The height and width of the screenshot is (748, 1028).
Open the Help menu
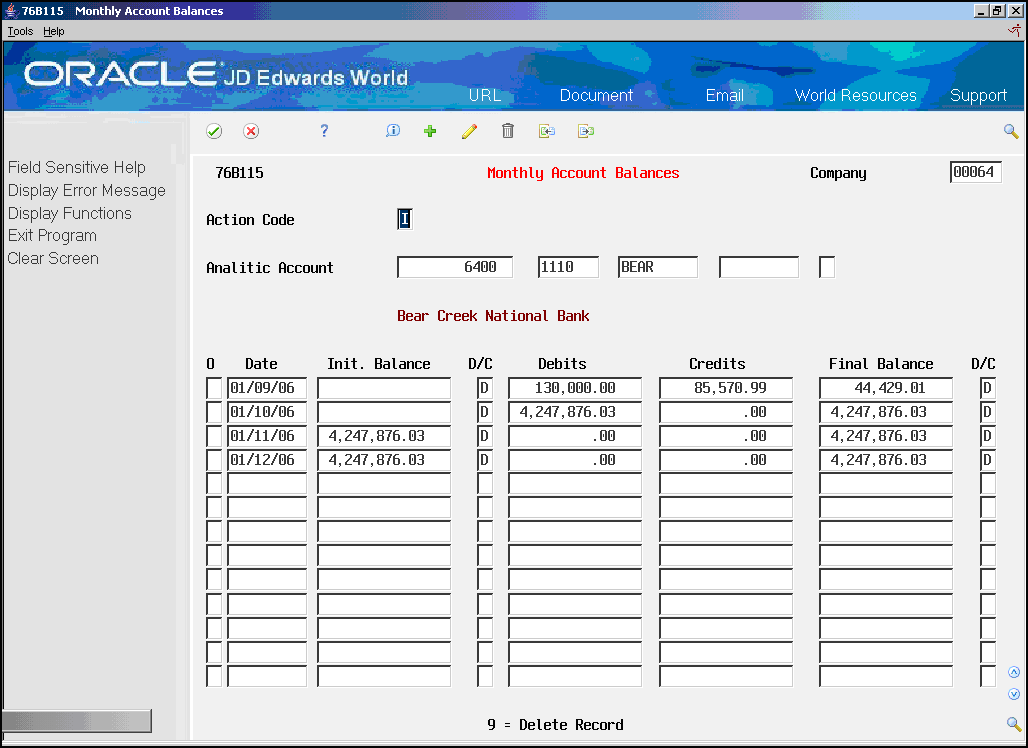click(x=54, y=31)
